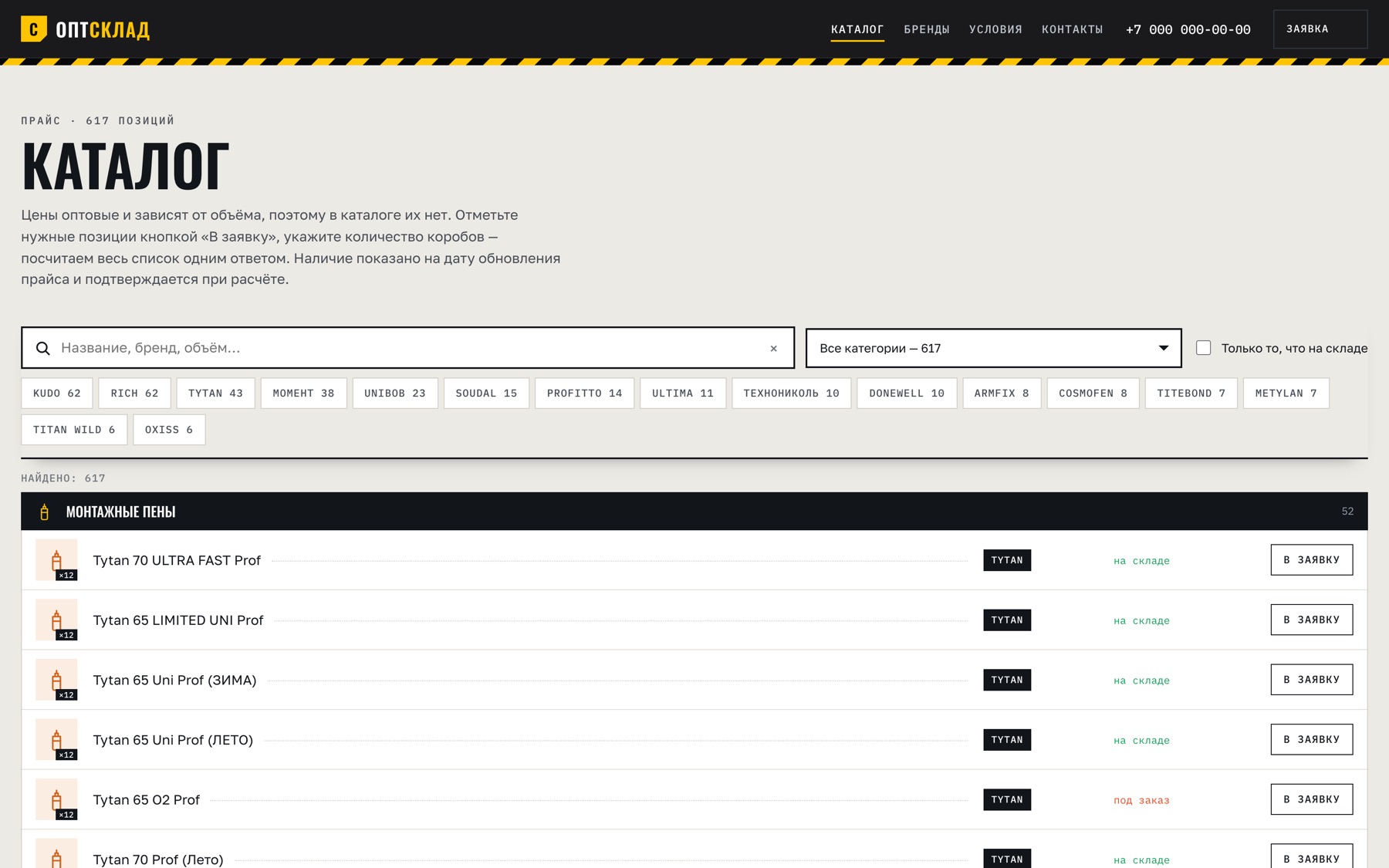Click the foam can icon in Монтажные пены header
The height and width of the screenshot is (868, 1389).
[45, 512]
